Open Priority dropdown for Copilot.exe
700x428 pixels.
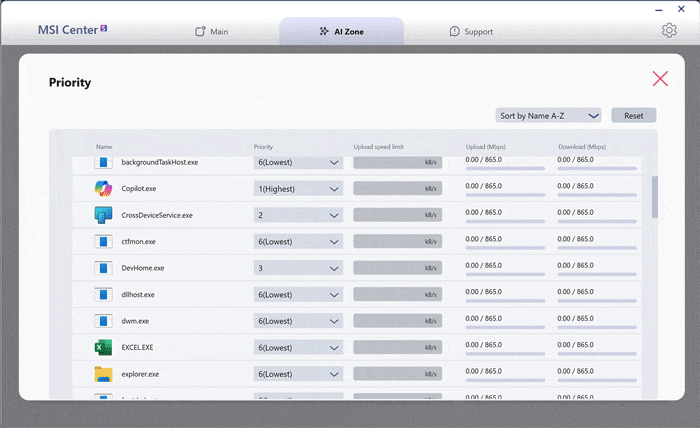click(x=298, y=189)
